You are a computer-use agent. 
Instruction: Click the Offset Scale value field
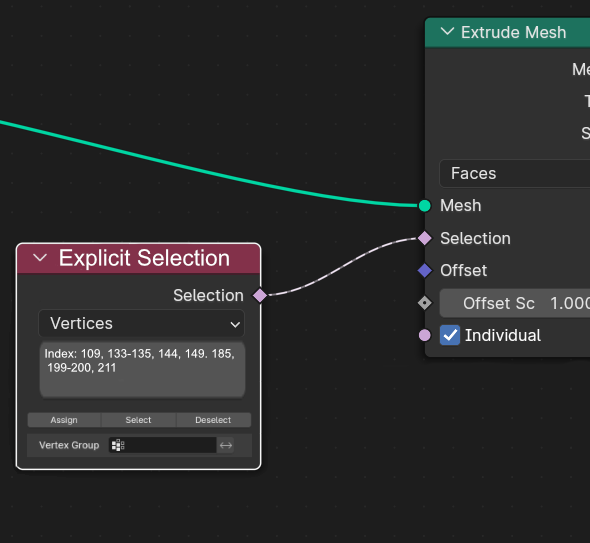[514, 303]
